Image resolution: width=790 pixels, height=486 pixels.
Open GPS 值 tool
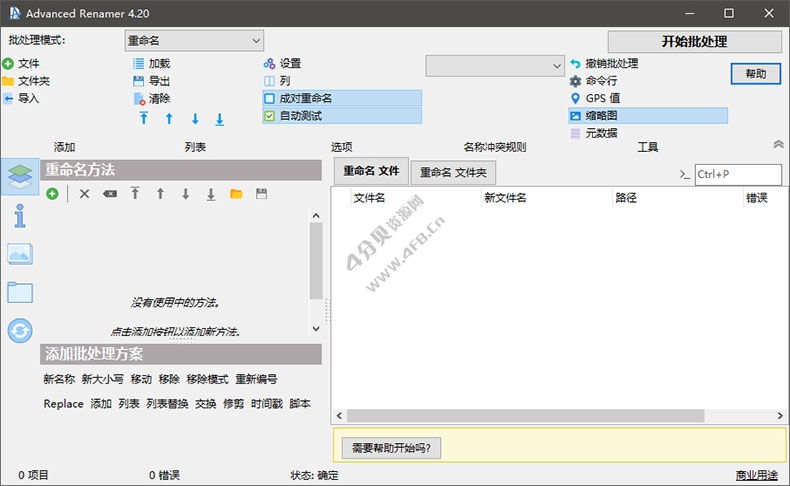pos(575,98)
